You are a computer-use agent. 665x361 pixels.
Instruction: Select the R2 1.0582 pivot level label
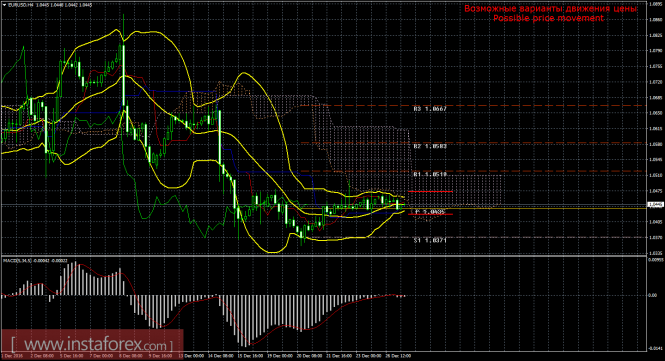[x=430, y=146]
